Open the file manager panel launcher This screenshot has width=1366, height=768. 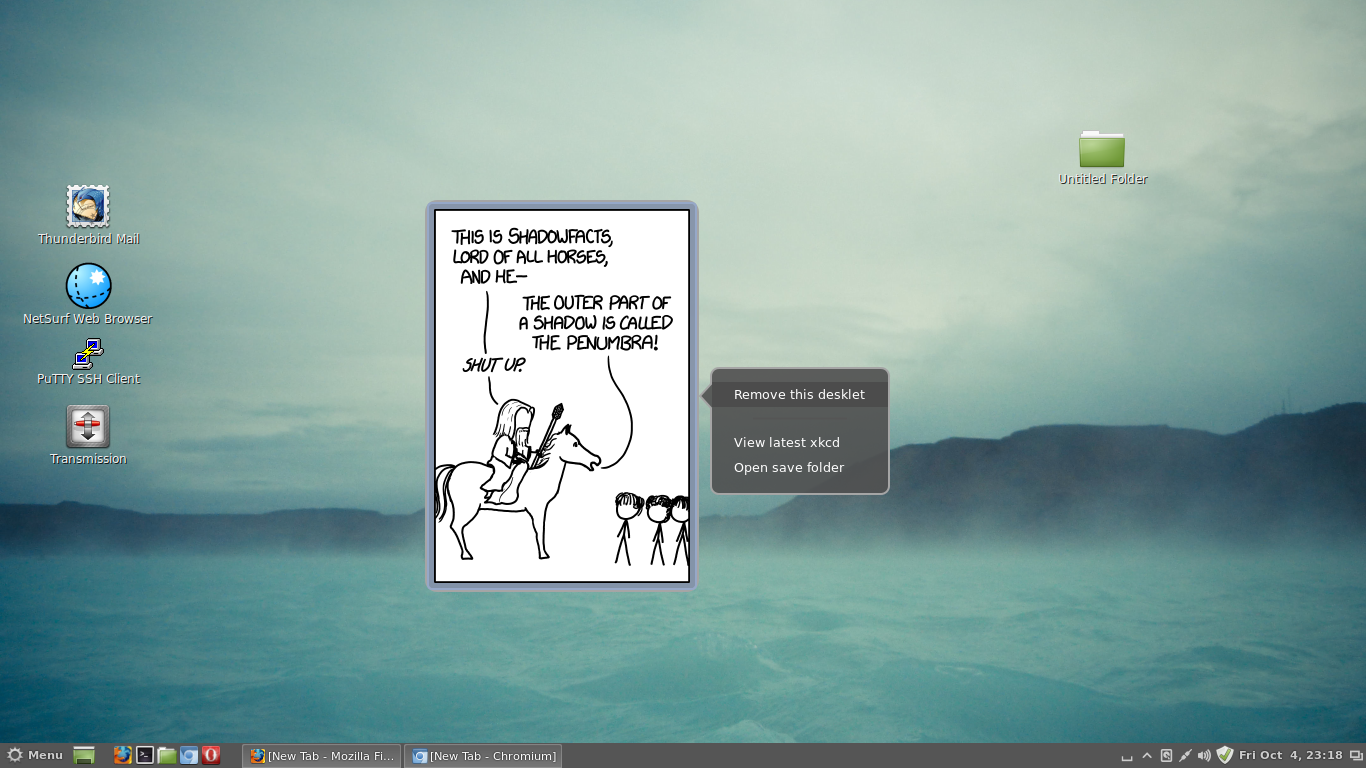pos(167,755)
